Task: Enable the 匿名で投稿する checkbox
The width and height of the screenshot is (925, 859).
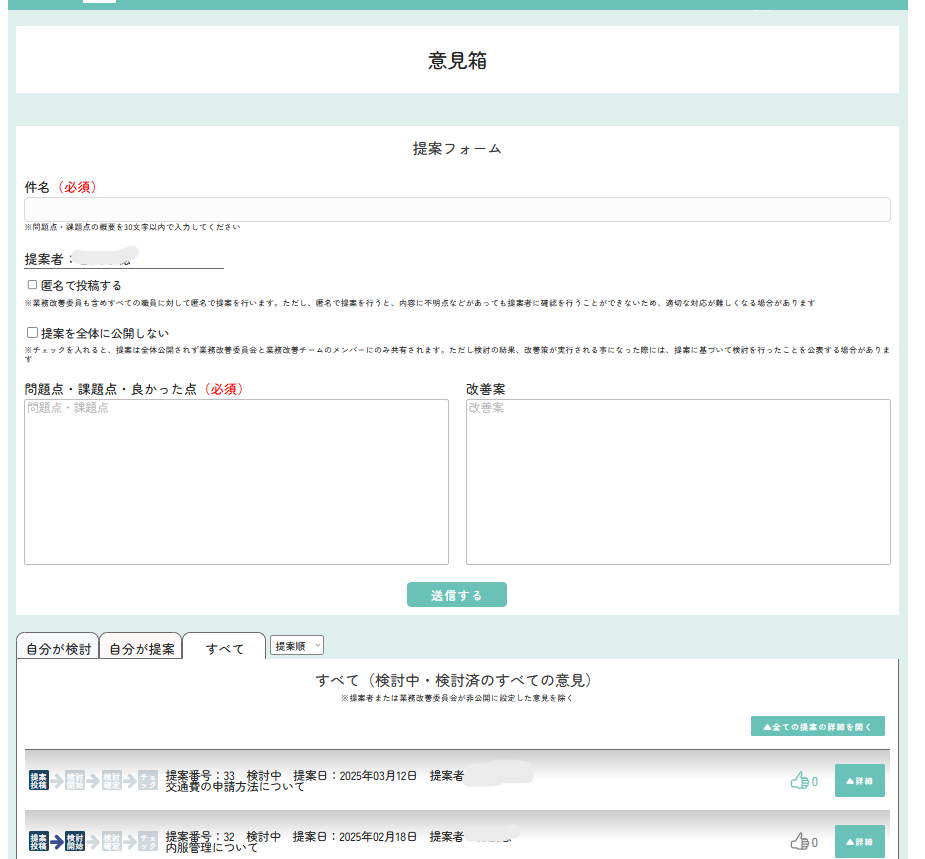Action: click(32, 285)
